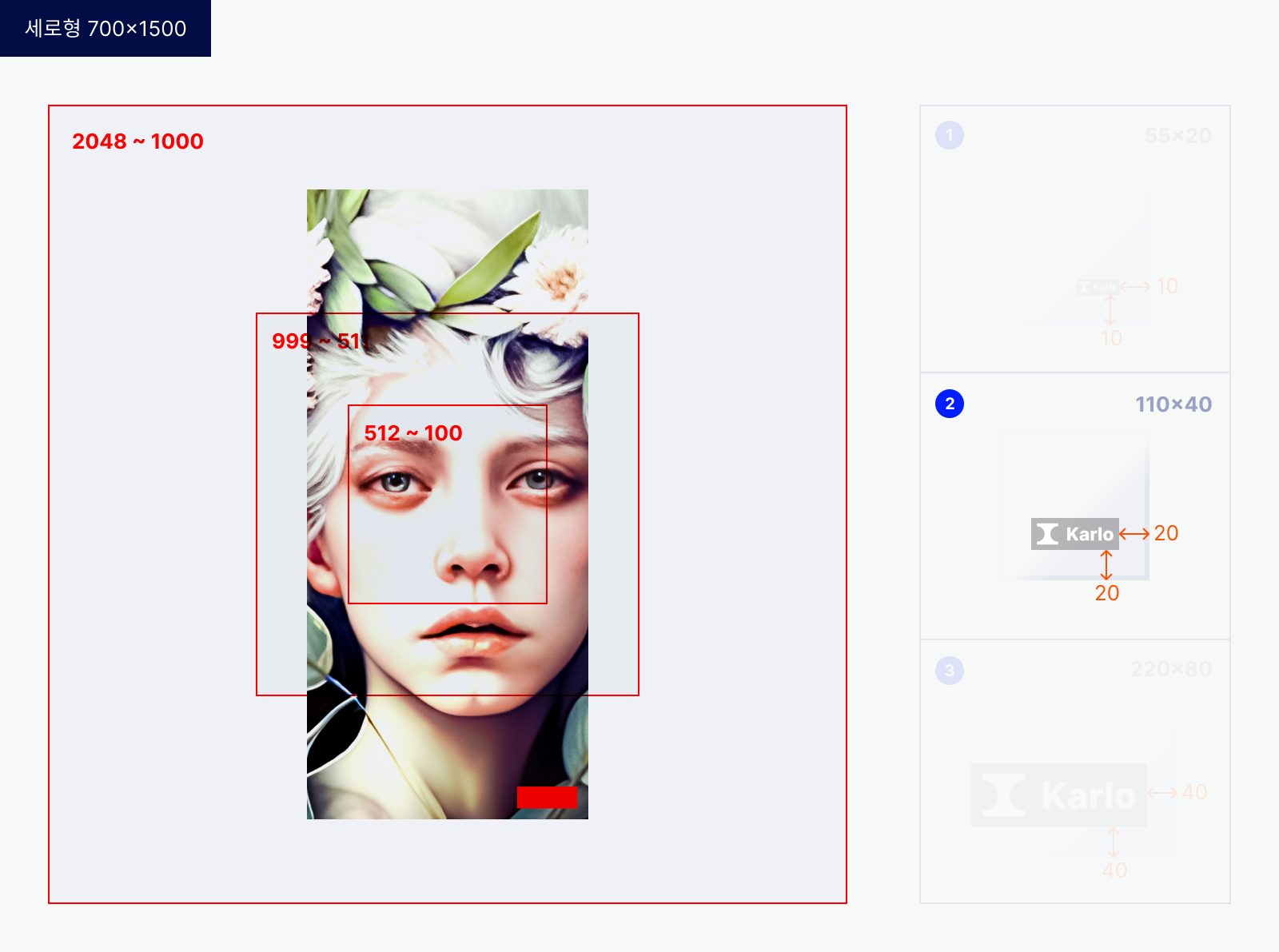Viewport: 1279px width, 952px height.
Task: Click the vertical 20 margin label
Action: click(1107, 593)
